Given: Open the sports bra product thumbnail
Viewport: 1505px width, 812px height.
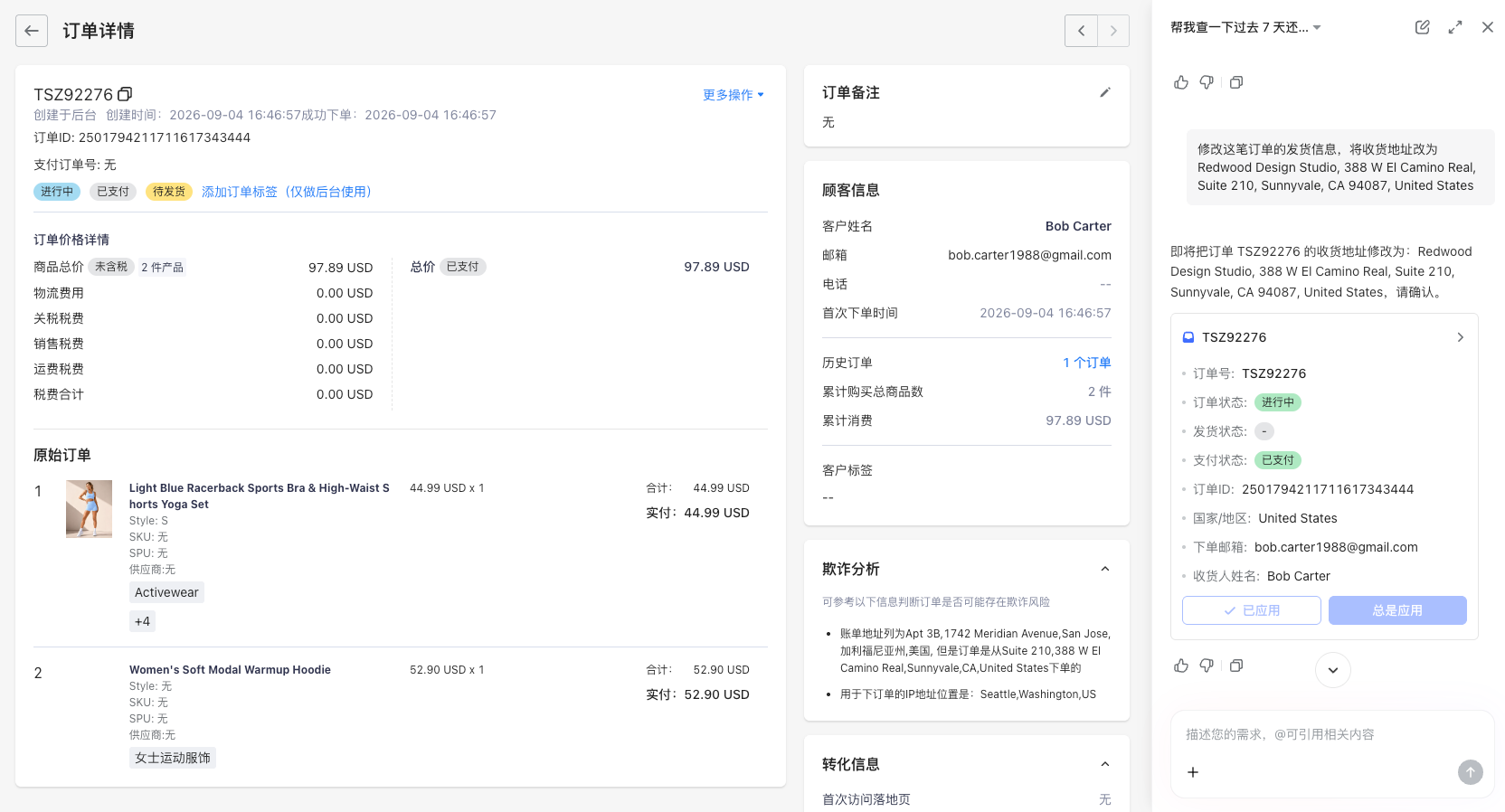Looking at the screenshot, I should pyautogui.click(x=89, y=509).
